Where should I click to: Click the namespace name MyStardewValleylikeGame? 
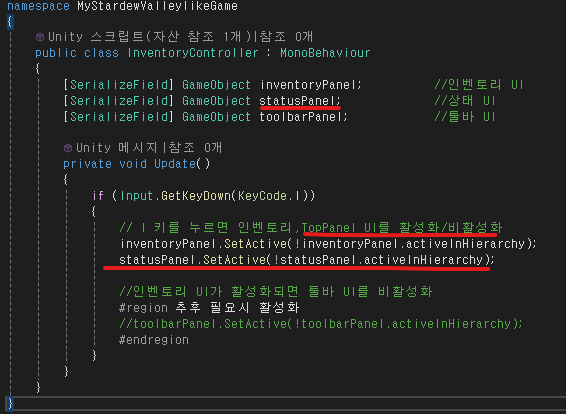[157, 6]
